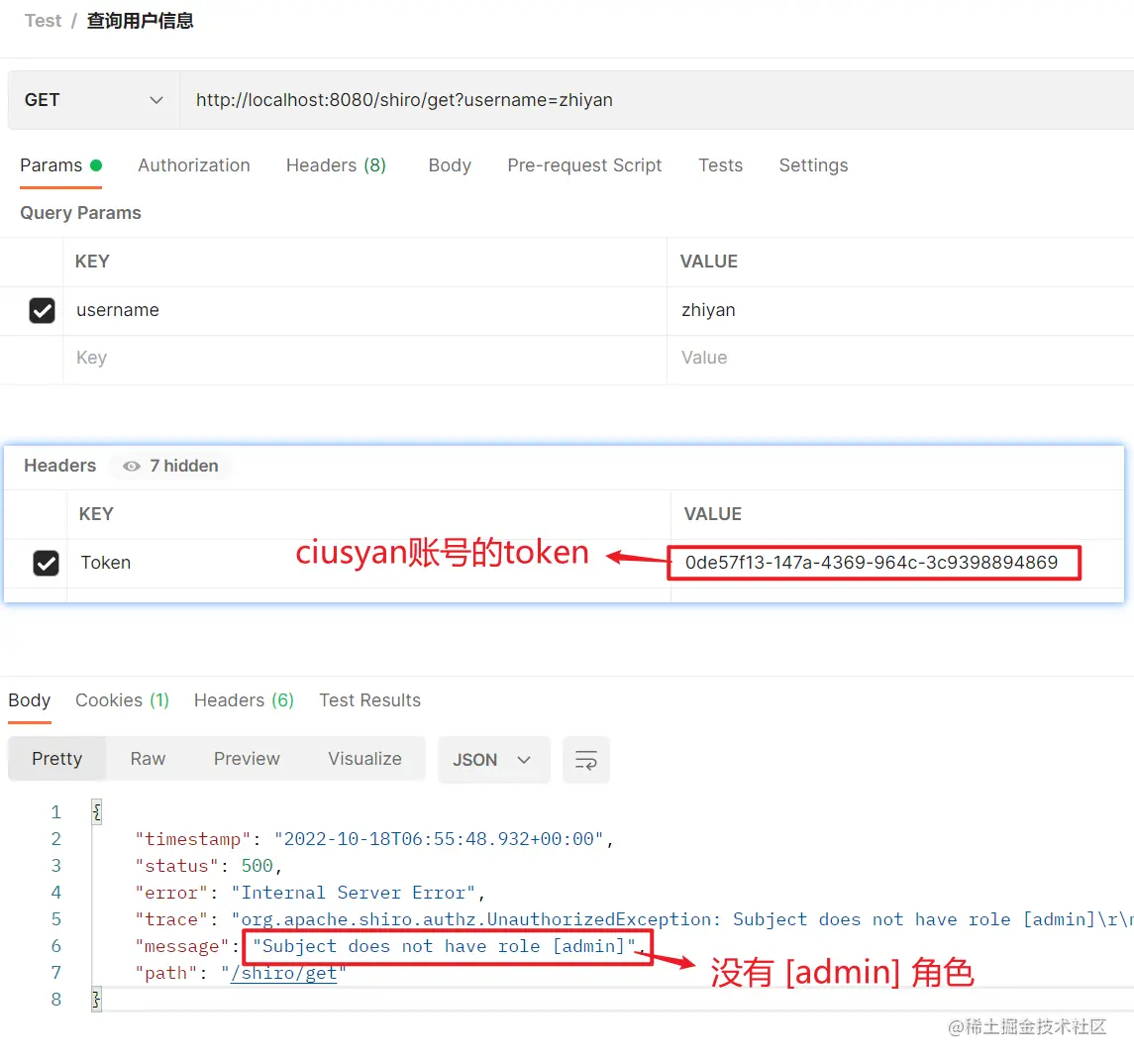Click the timestamp value in response

click(x=439, y=839)
